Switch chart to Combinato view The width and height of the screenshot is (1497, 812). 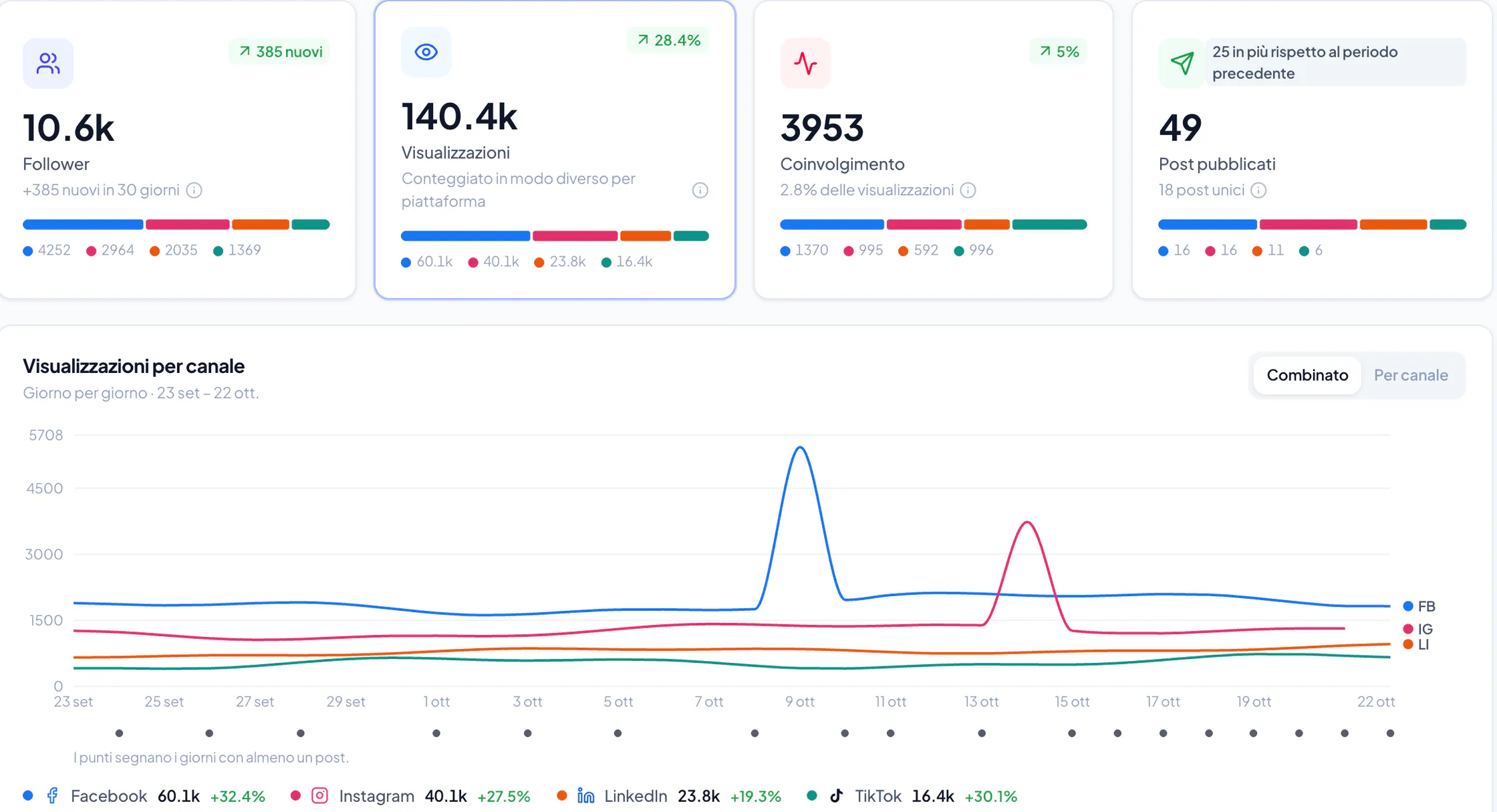point(1307,375)
